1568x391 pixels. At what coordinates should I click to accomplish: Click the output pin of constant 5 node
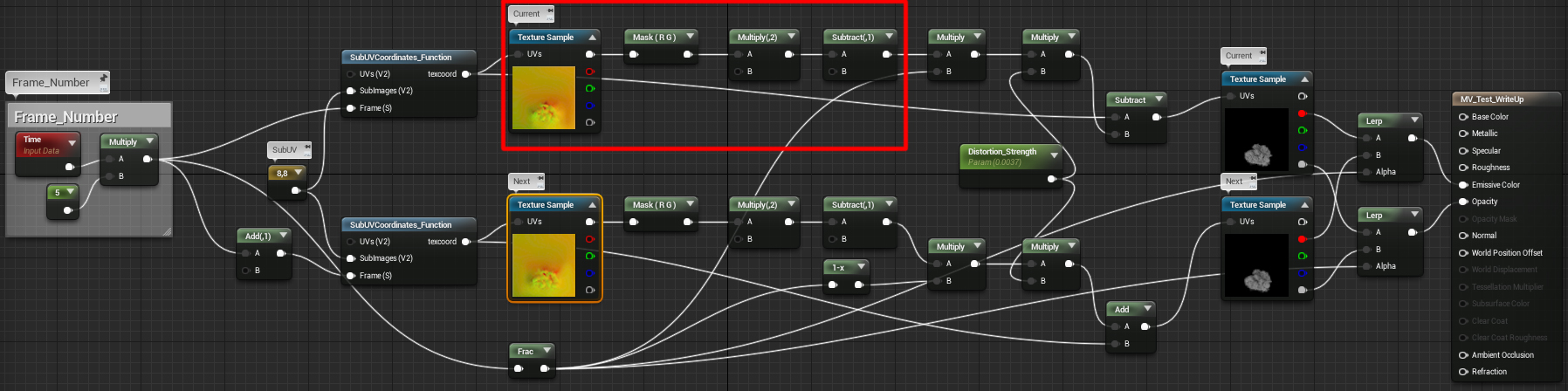68,210
